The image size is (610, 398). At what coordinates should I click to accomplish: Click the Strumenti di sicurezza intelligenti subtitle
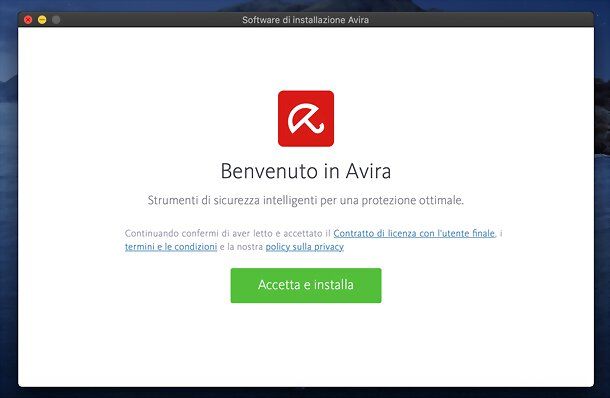(306, 200)
